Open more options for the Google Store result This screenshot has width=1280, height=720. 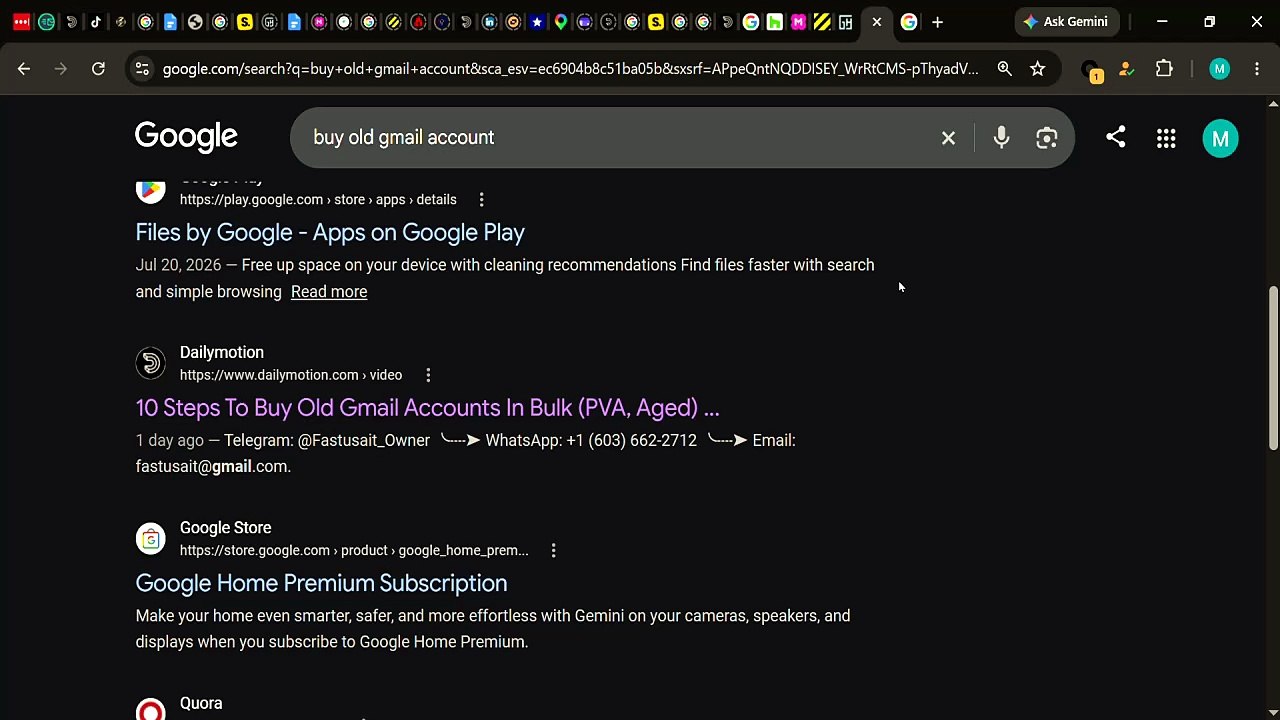coord(553,551)
